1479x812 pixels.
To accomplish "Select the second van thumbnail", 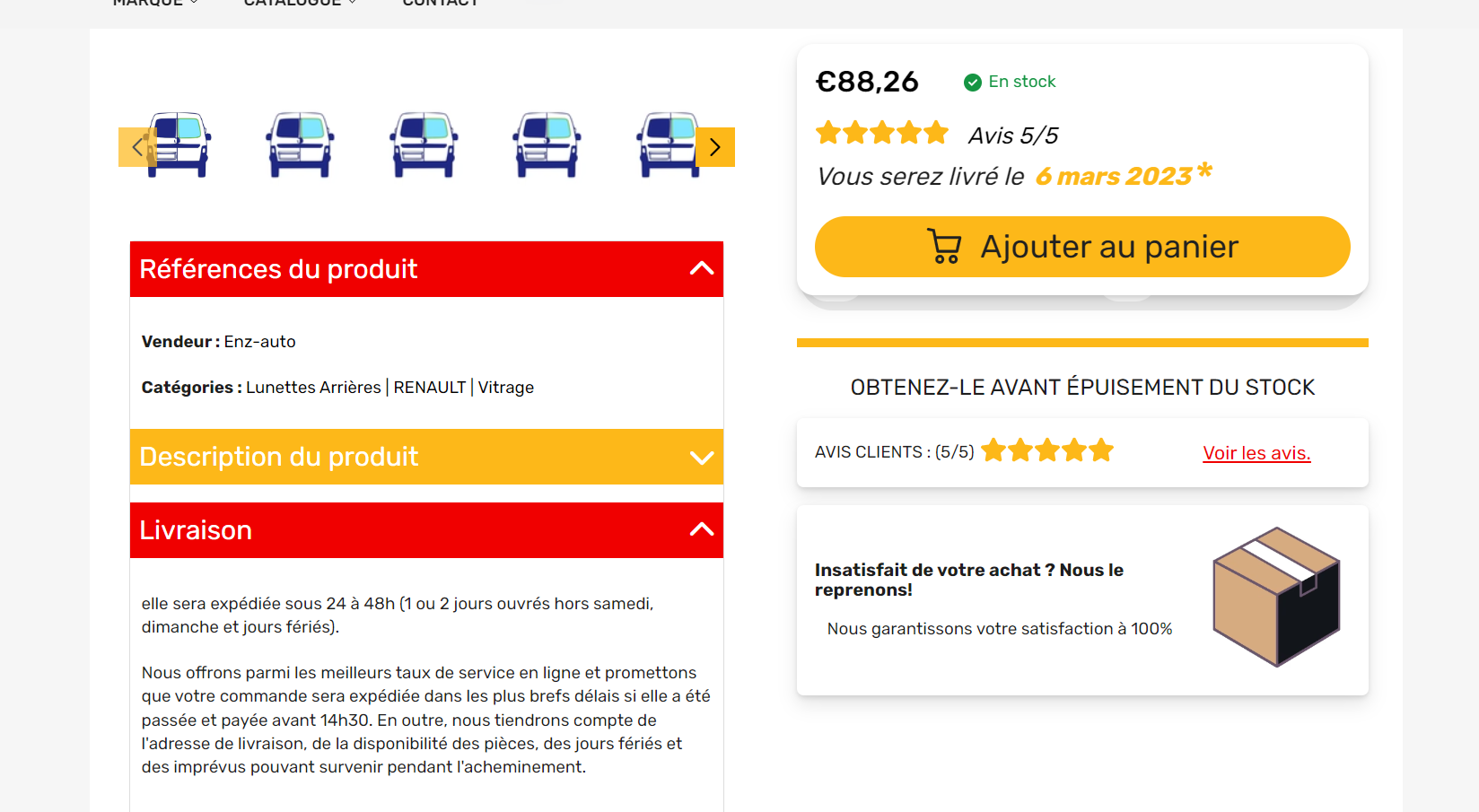I will pos(301,144).
